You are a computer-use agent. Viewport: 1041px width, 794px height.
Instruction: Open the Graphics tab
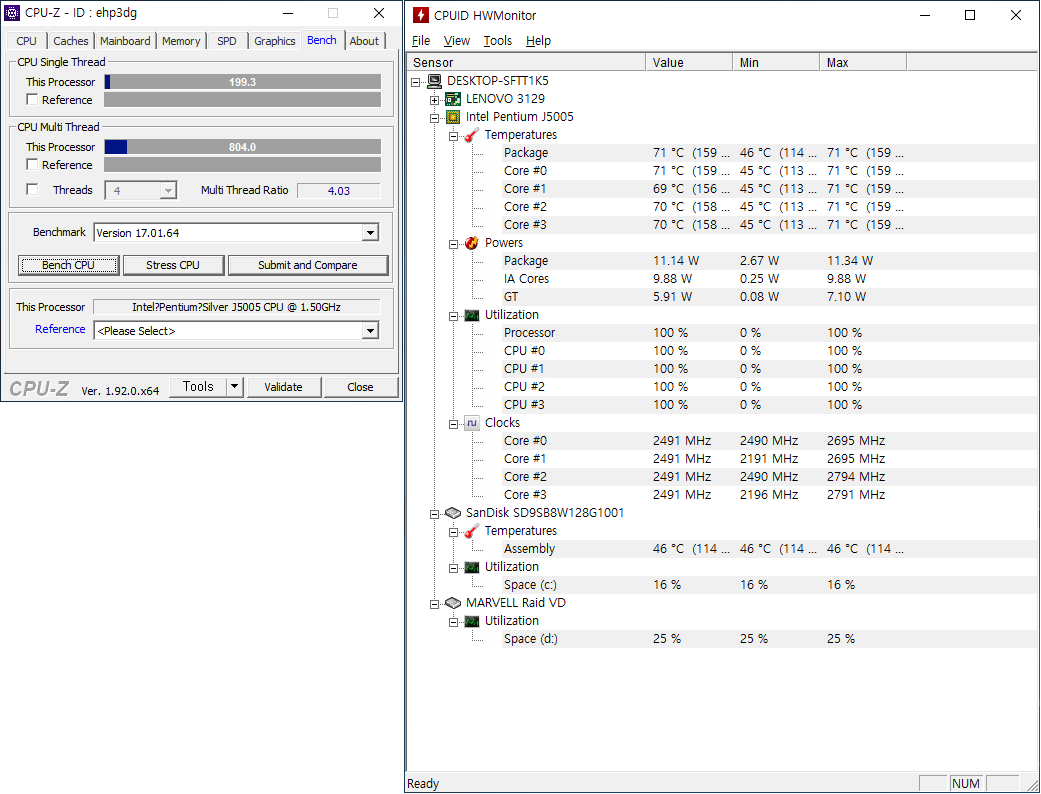[x=274, y=40]
